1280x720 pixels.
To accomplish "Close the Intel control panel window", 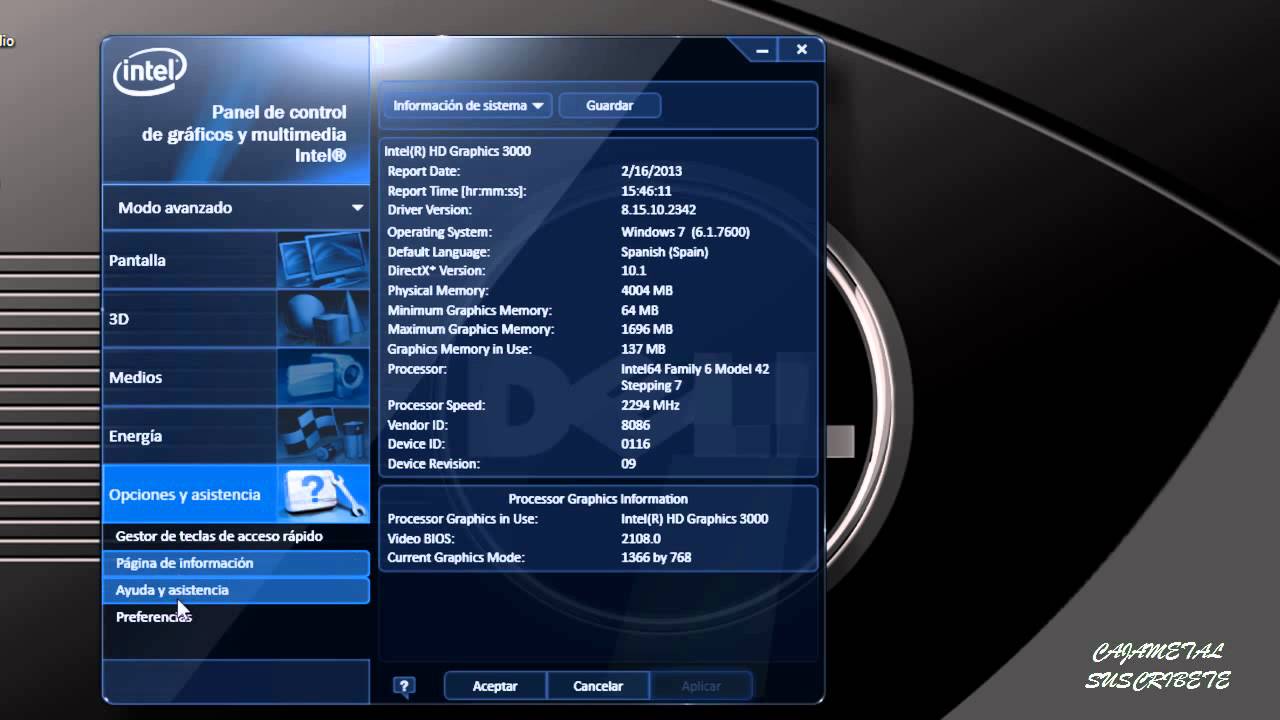I will coord(801,50).
